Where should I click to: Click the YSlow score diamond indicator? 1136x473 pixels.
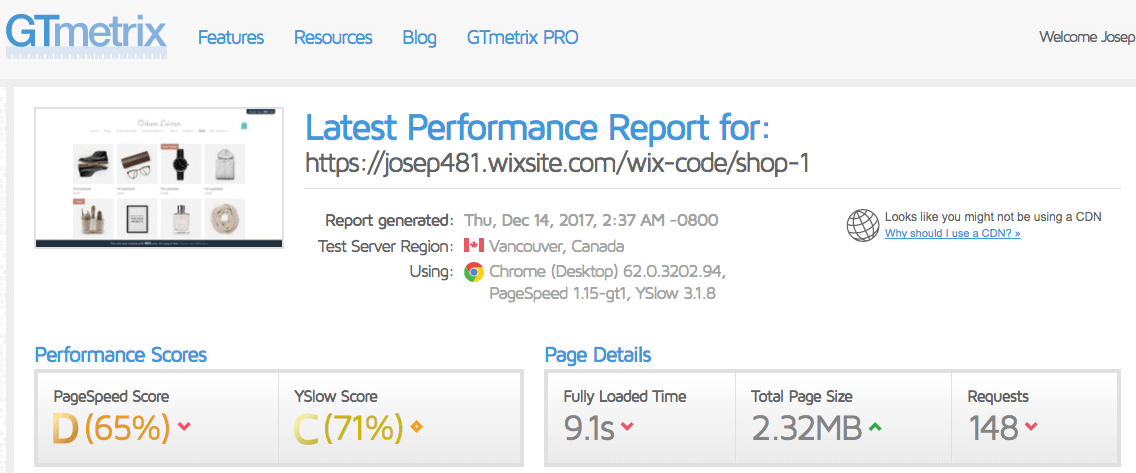tap(416, 427)
